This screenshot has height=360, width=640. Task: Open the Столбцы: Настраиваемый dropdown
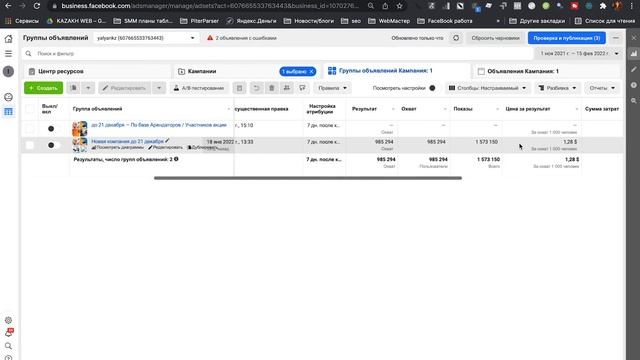pos(487,88)
